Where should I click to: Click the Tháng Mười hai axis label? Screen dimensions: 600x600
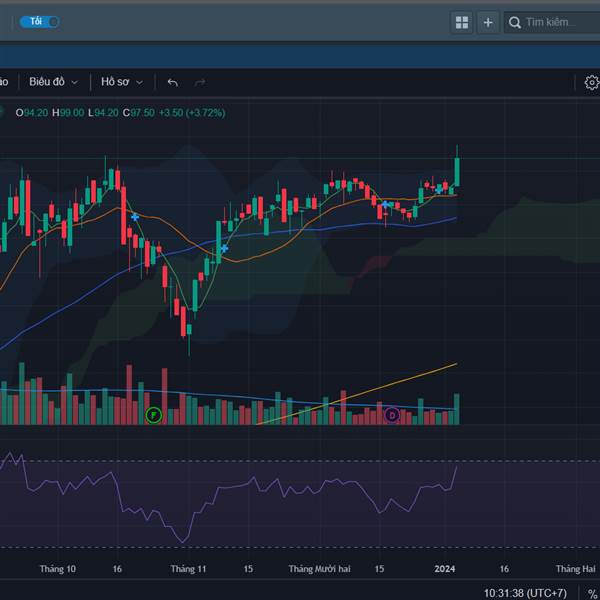tap(320, 569)
